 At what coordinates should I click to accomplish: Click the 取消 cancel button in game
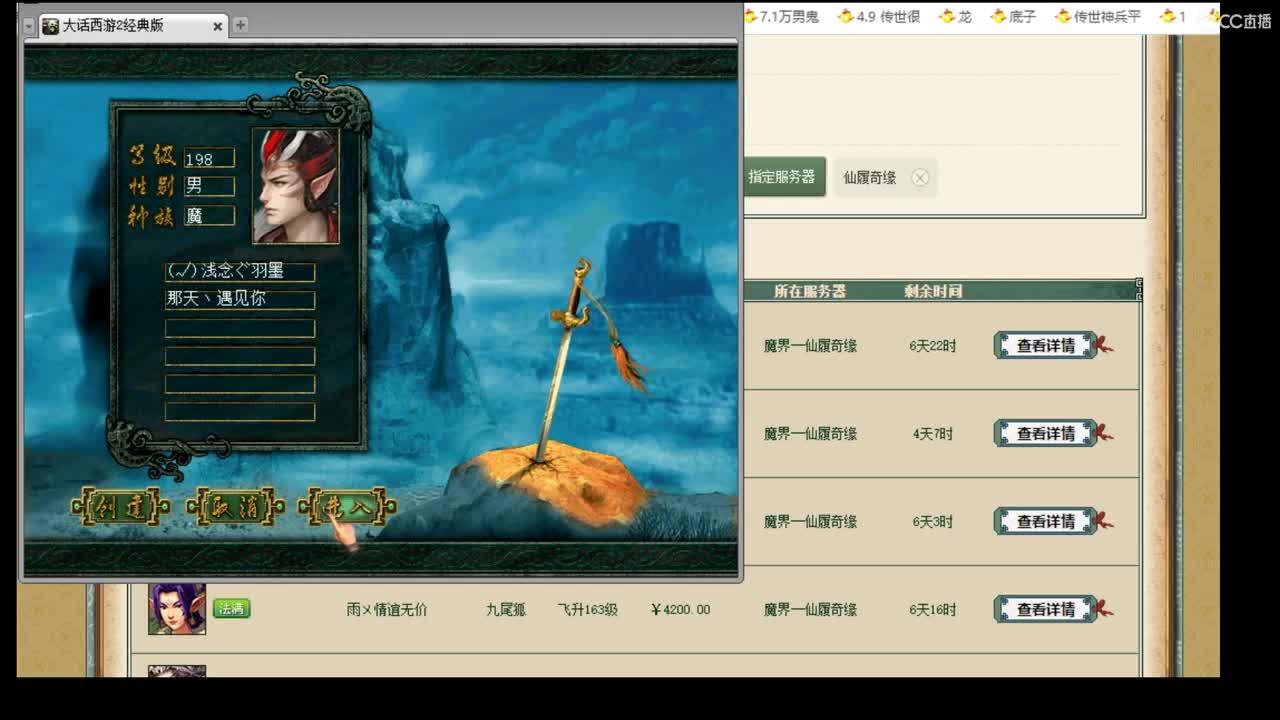pyautogui.click(x=234, y=508)
